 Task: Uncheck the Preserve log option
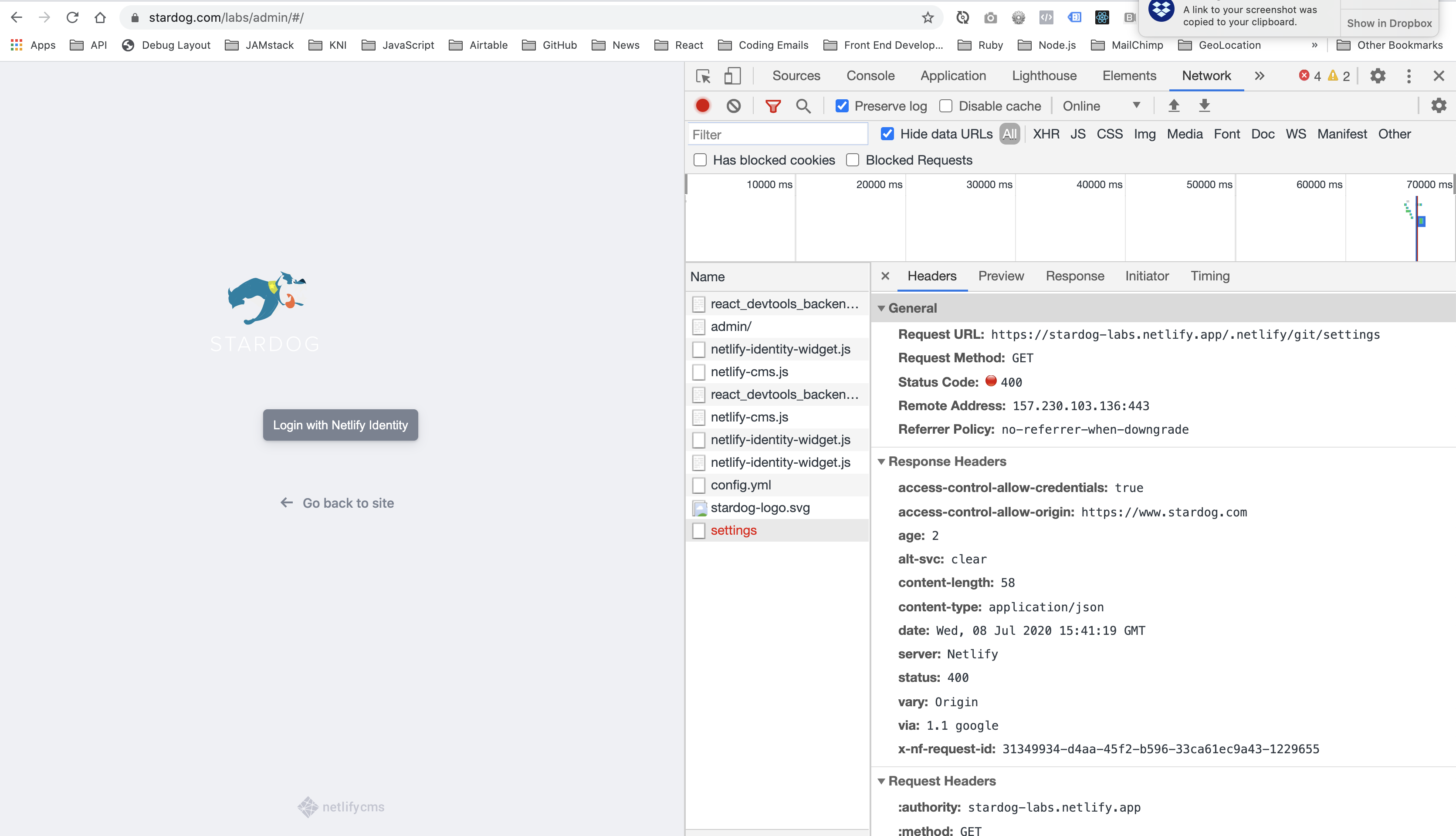point(842,106)
